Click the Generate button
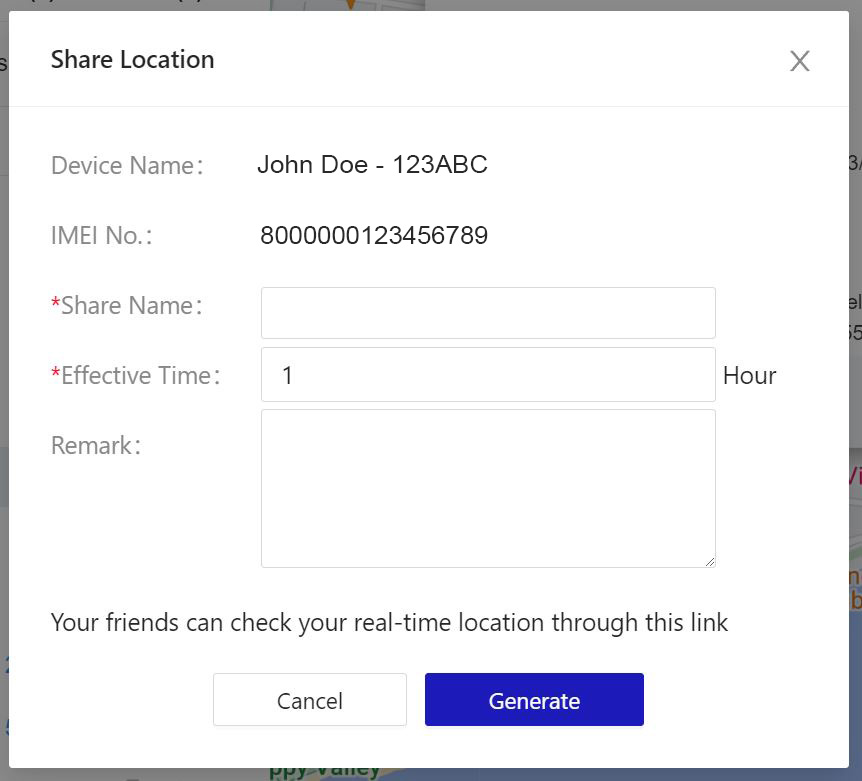 tap(534, 700)
